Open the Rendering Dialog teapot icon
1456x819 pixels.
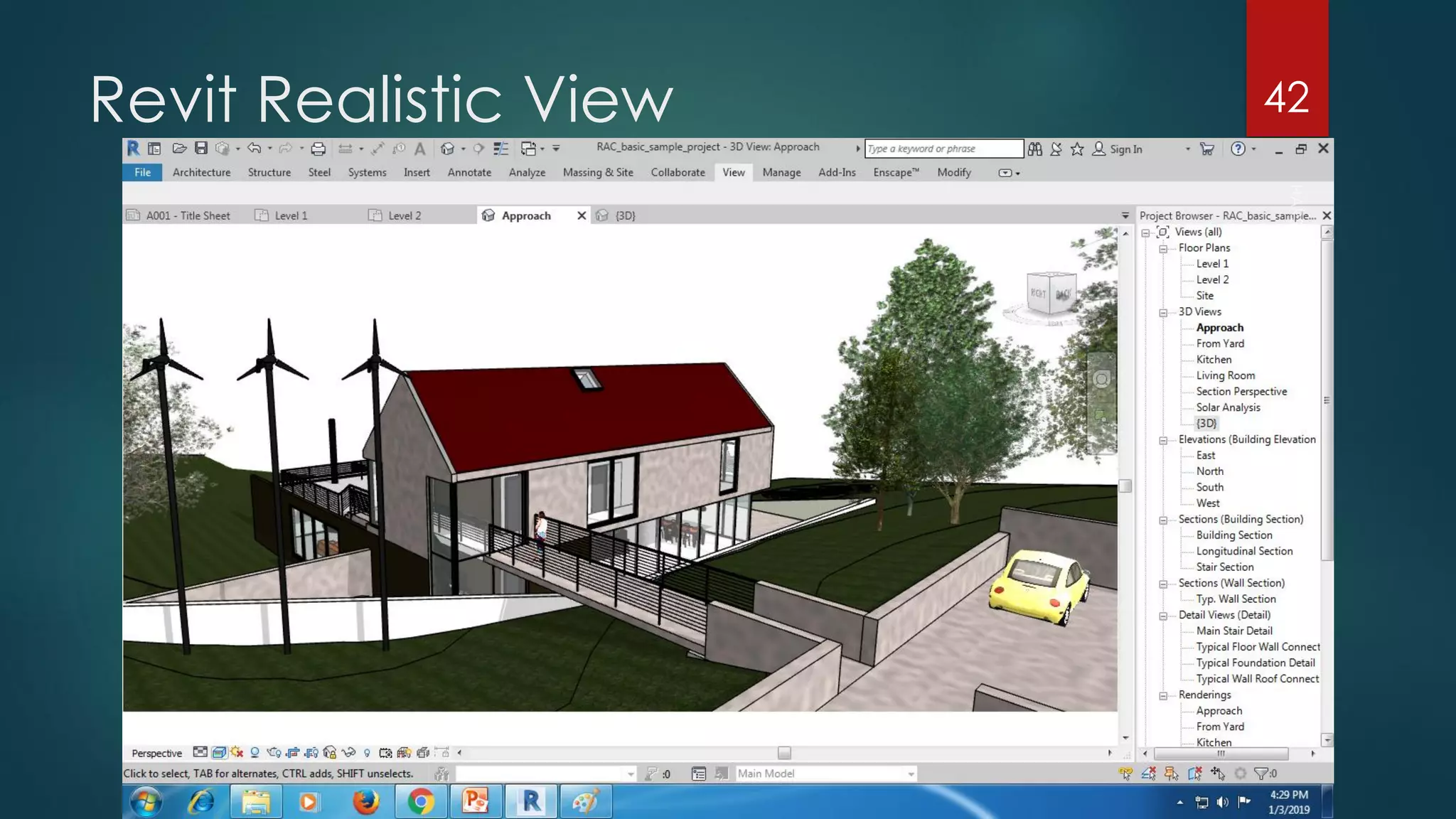click(x=274, y=752)
